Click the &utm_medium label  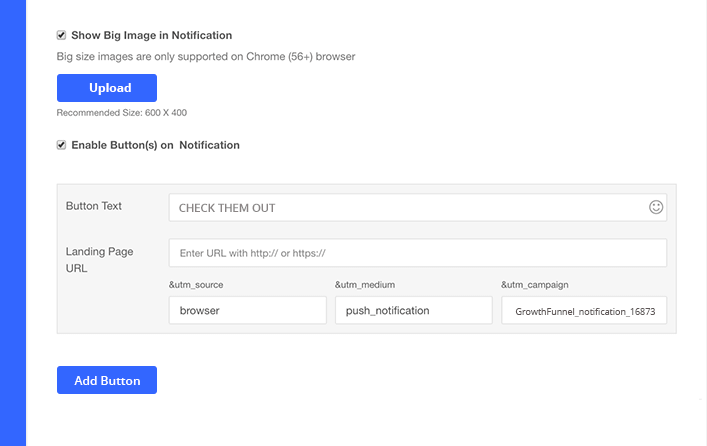tap(364, 285)
